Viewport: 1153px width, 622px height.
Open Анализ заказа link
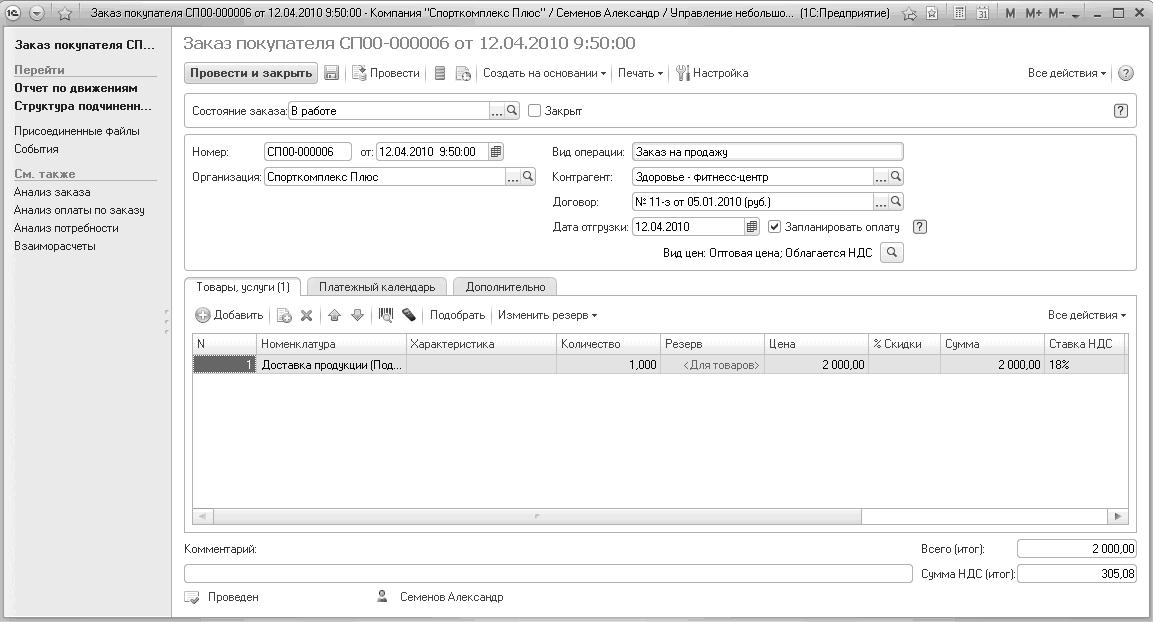click(52, 192)
